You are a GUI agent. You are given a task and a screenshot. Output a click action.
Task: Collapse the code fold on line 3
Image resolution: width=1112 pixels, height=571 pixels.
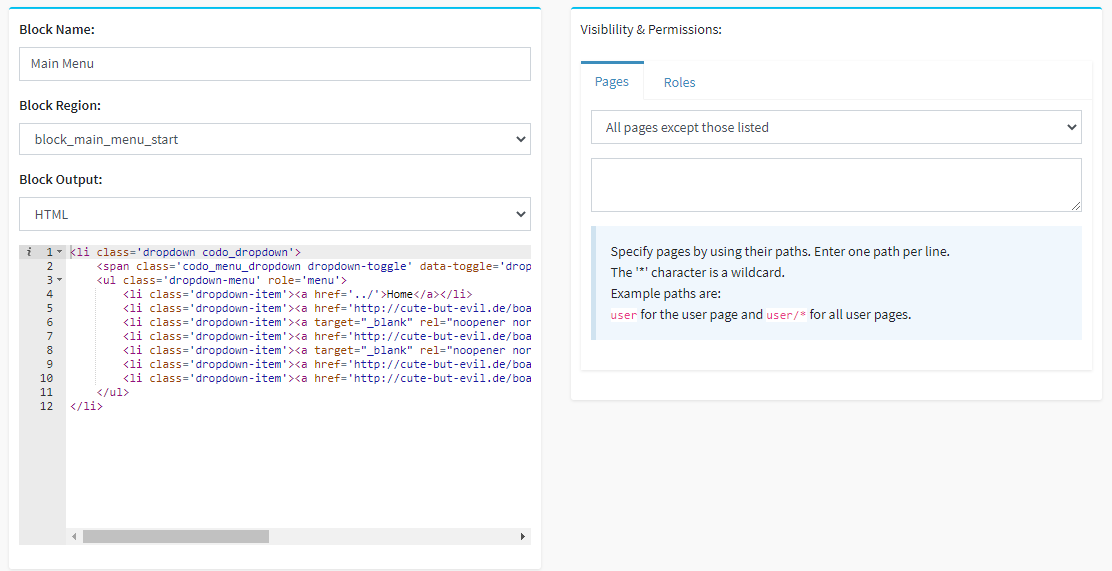[60, 280]
